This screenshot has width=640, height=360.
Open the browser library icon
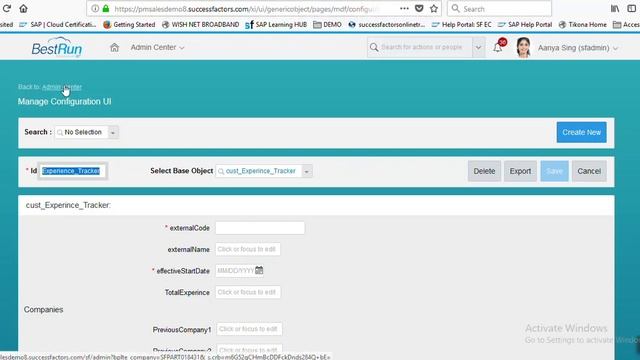(x=615, y=9)
